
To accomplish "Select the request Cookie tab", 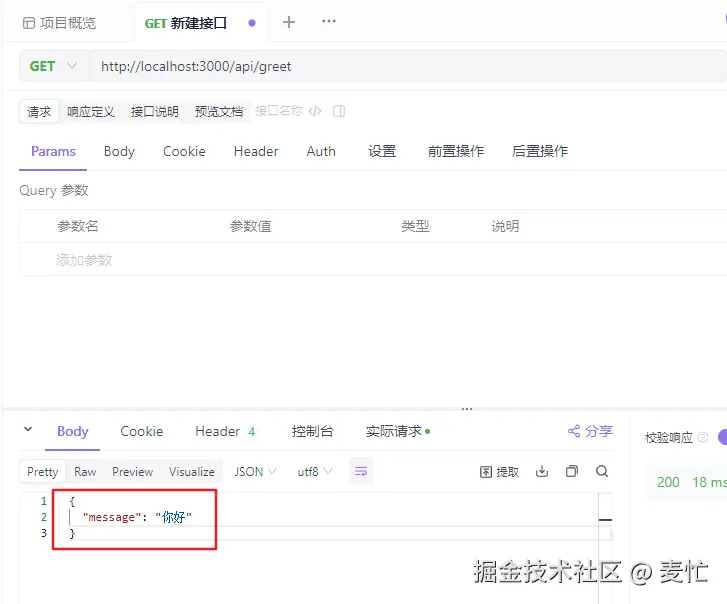I will [184, 151].
